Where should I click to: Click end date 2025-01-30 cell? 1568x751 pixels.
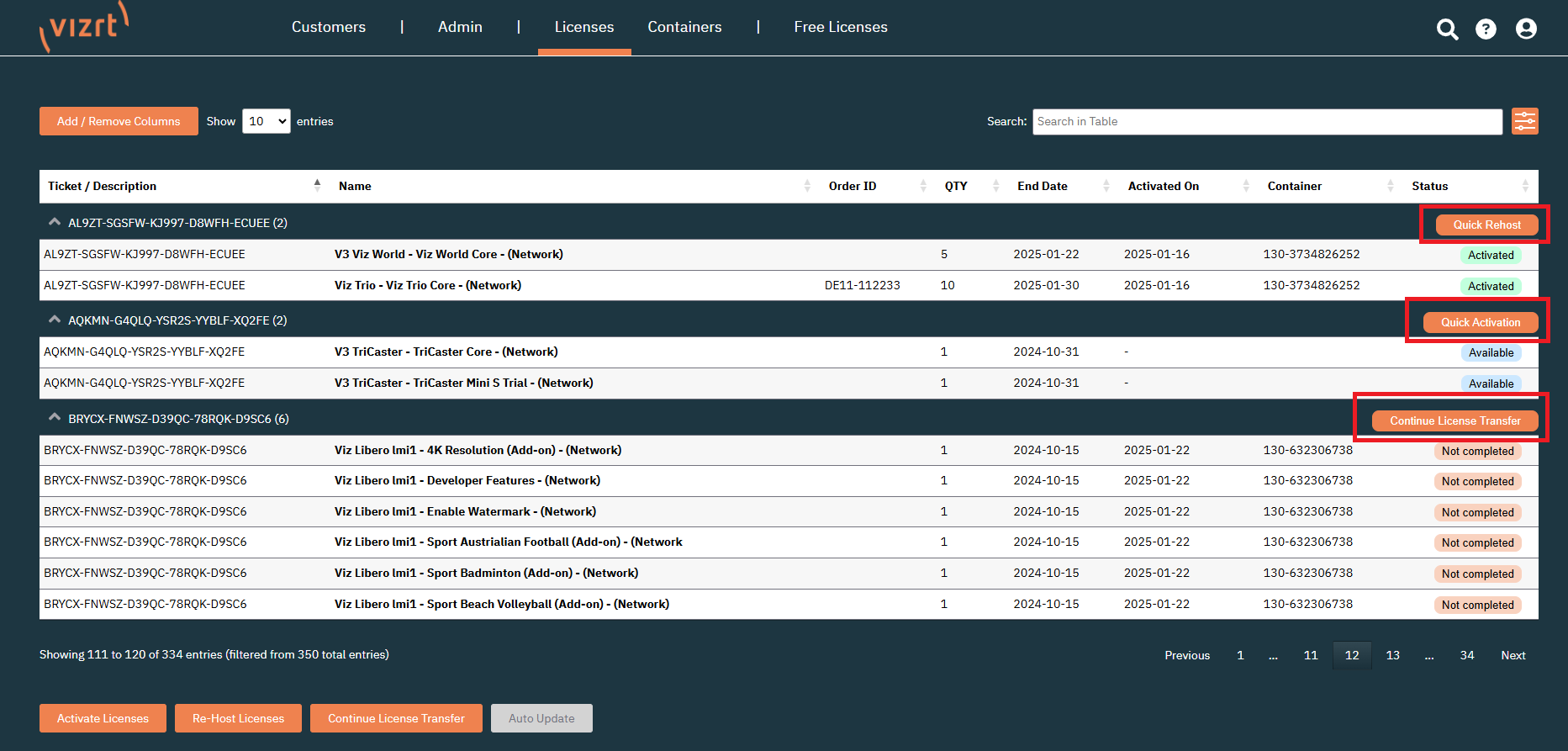click(x=1046, y=285)
